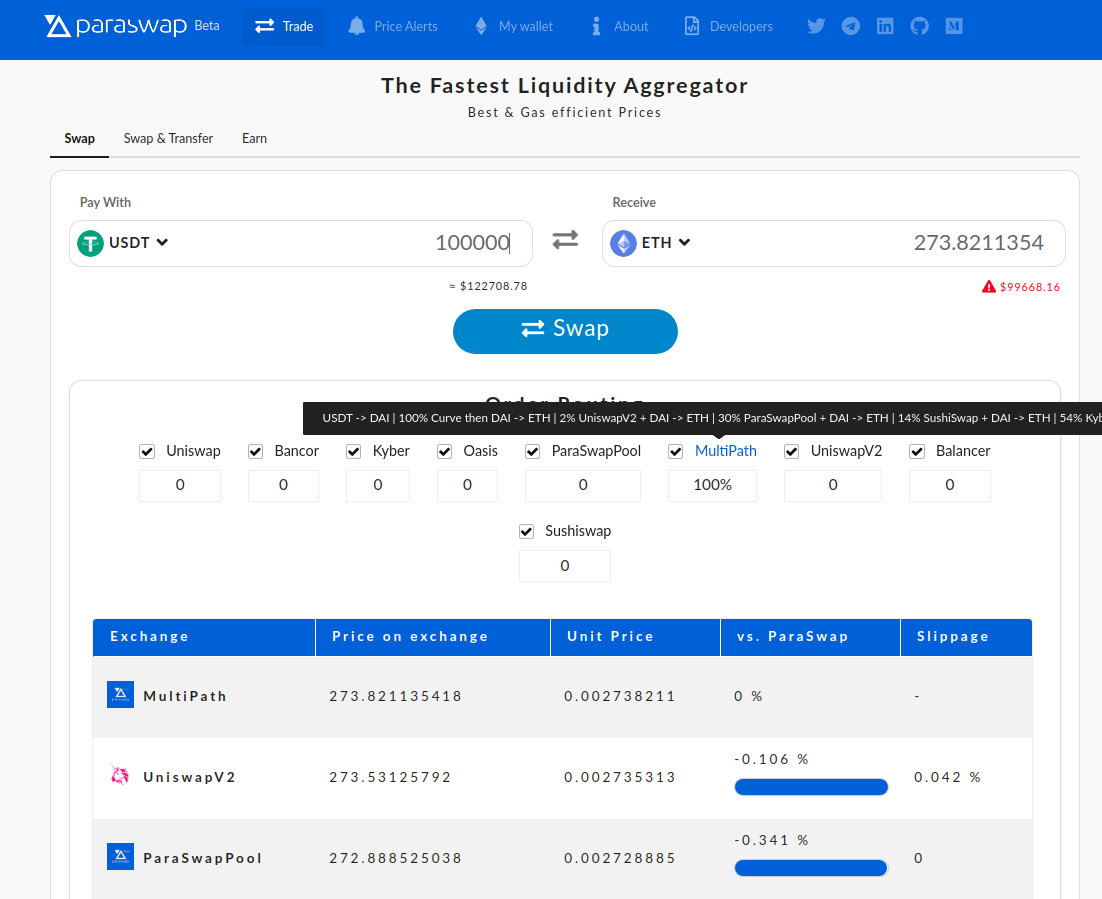Uncheck the Oasis checkbox

point(444,451)
